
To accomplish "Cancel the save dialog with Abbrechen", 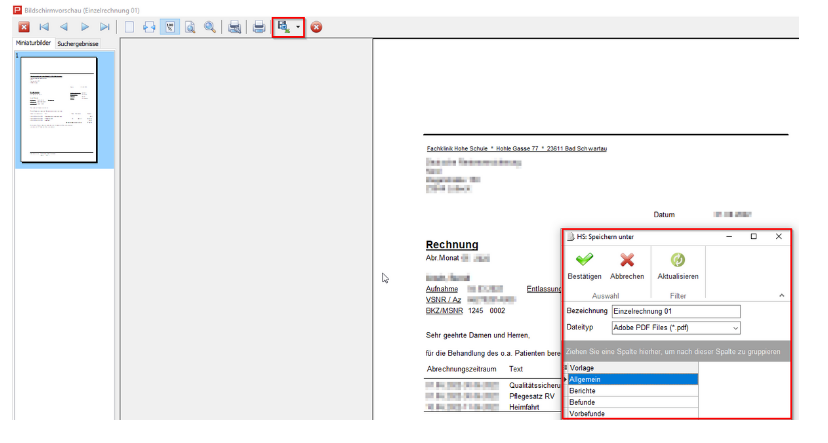I will point(627,265).
